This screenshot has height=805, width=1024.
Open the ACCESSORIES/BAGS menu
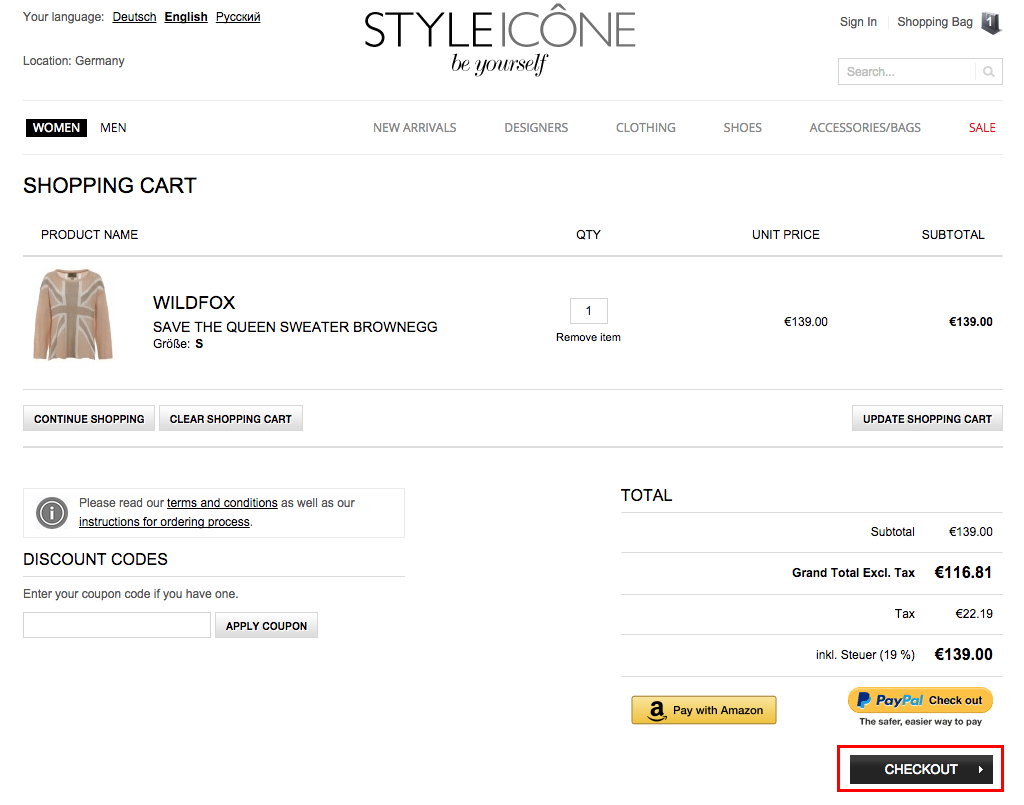pos(865,128)
